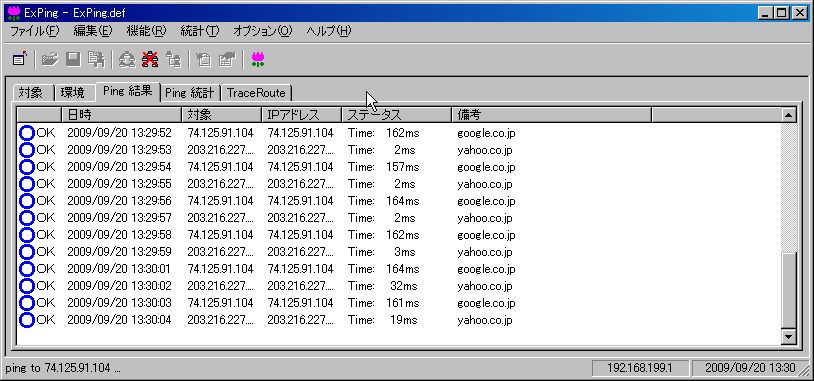Click the start Ping network icon
The image size is (814, 381).
[127, 59]
